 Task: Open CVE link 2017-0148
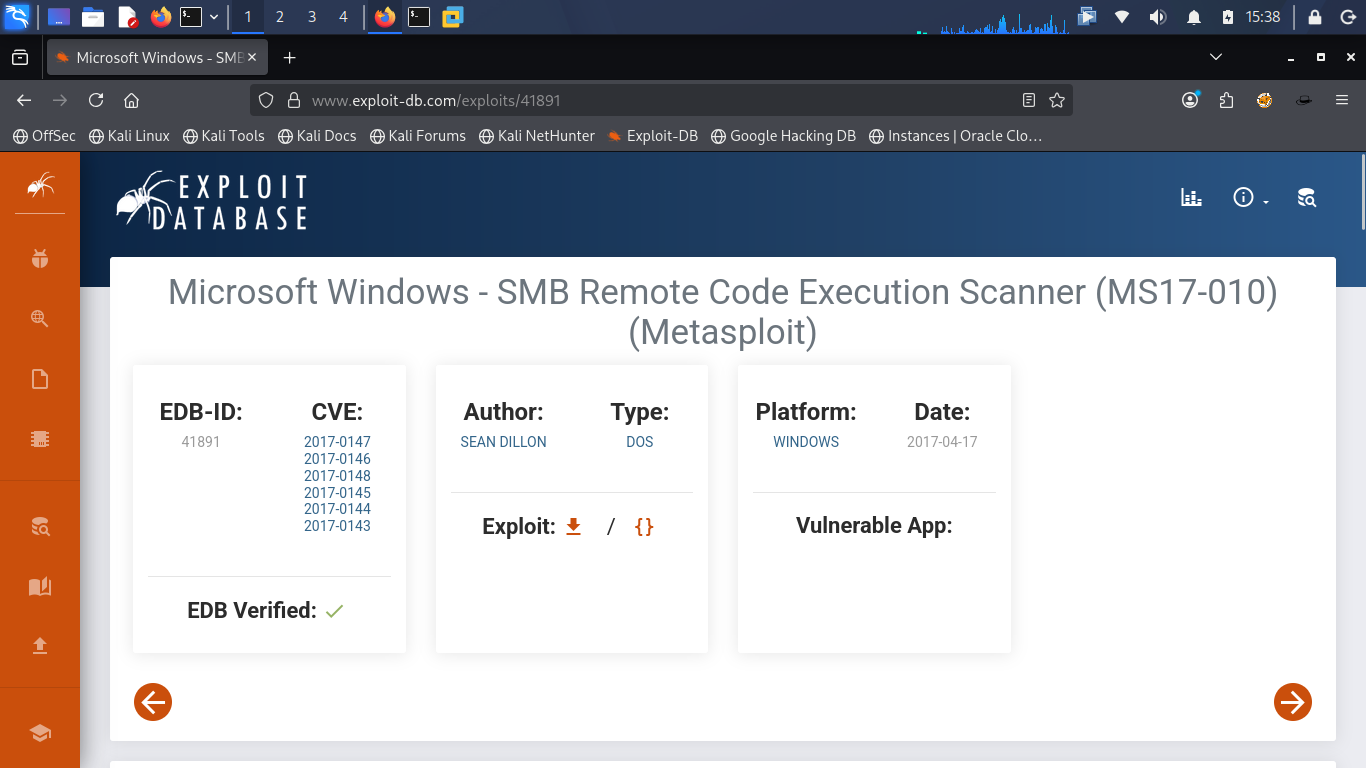pos(337,476)
